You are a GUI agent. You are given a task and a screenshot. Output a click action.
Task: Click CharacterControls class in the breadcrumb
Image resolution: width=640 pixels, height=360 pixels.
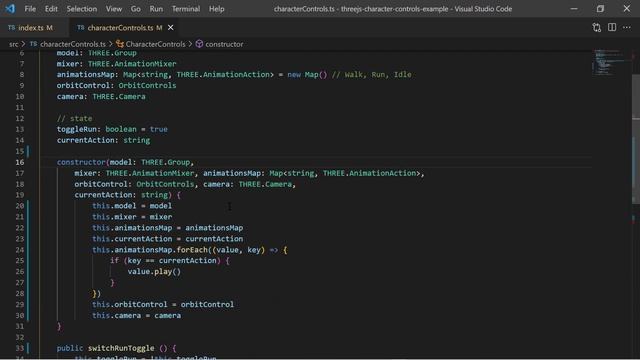[x=155, y=44]
